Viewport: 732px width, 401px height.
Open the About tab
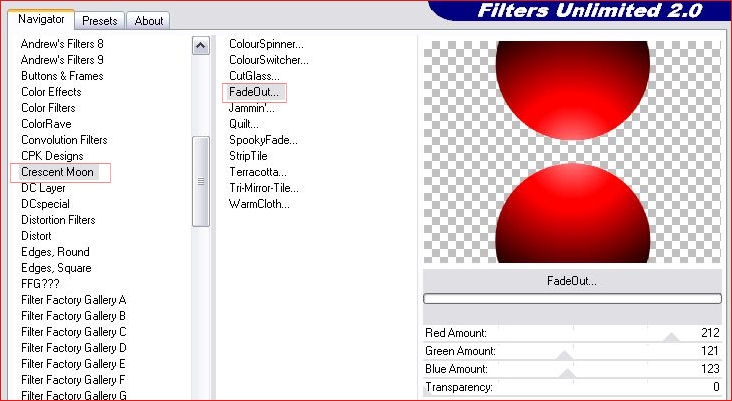[149, 20]
